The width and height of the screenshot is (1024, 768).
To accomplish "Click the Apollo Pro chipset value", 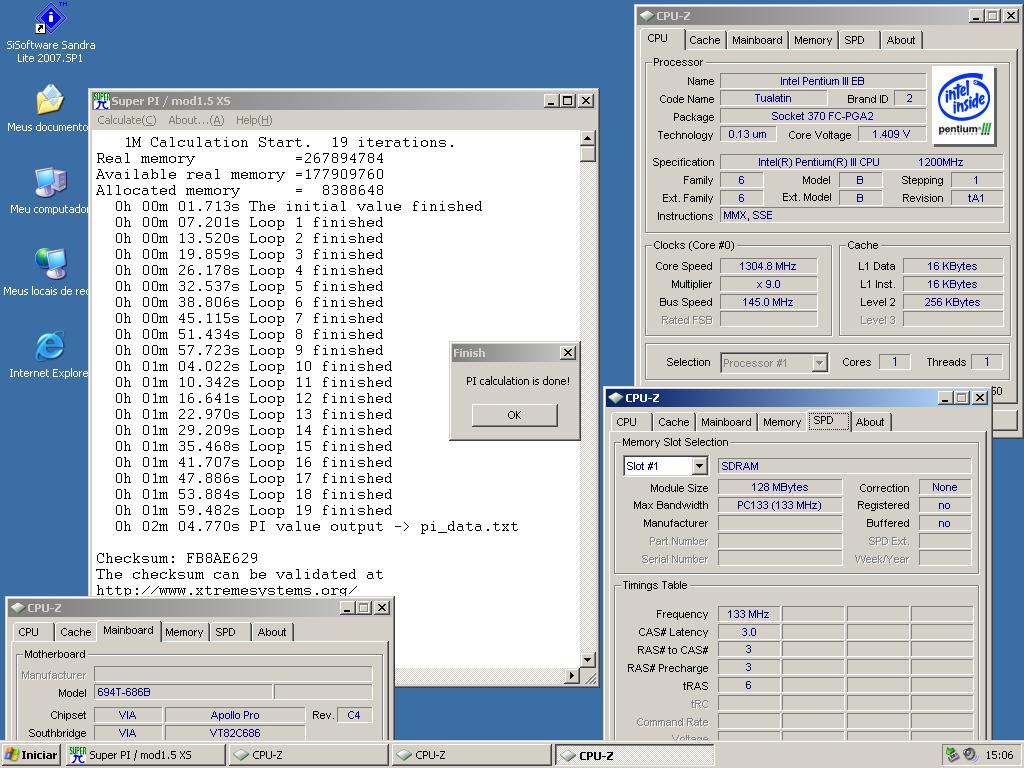I will pos(235,715).
